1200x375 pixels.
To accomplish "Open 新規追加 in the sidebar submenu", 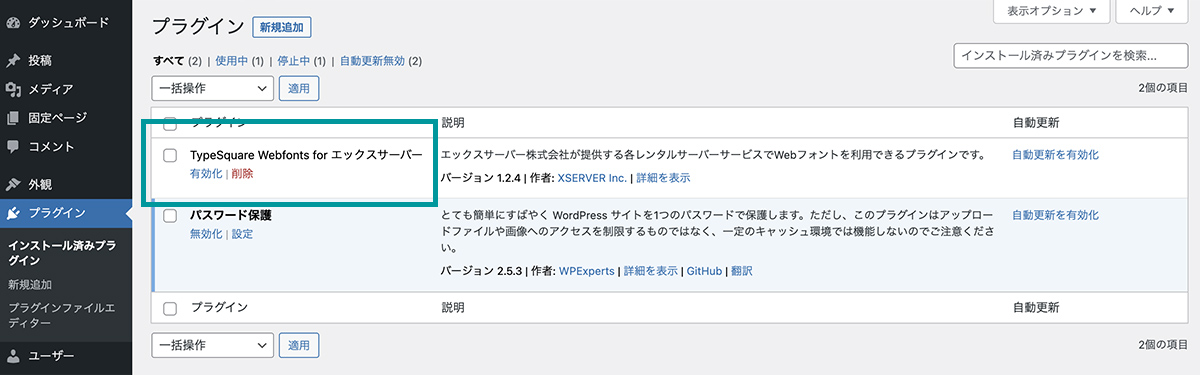I will [x=29, y=285].
